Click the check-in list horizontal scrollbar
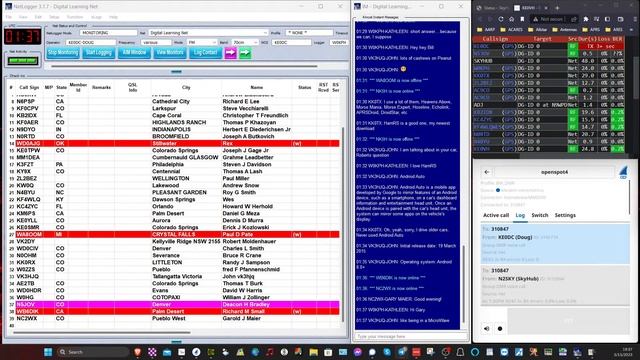Screen dimensions: 640x360 (102, 332)
